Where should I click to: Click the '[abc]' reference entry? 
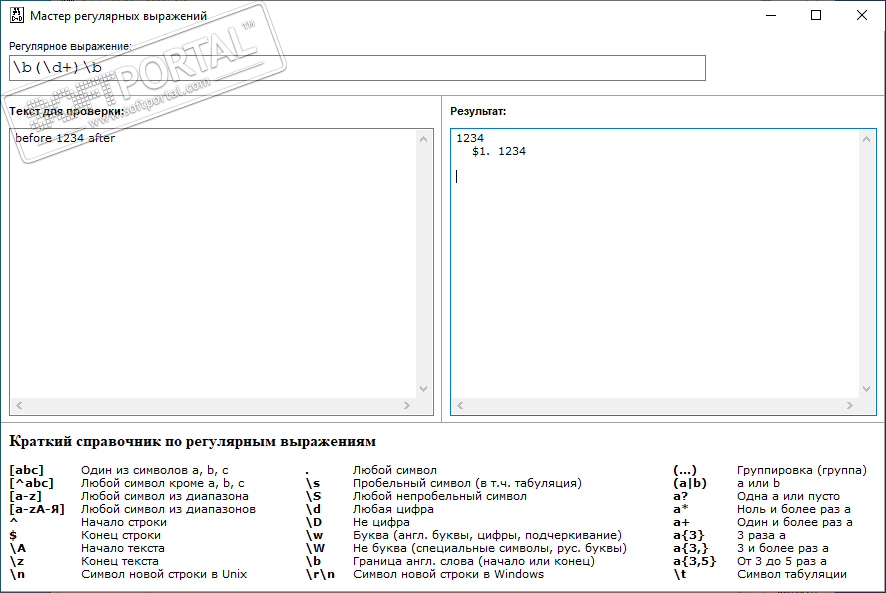27,470
